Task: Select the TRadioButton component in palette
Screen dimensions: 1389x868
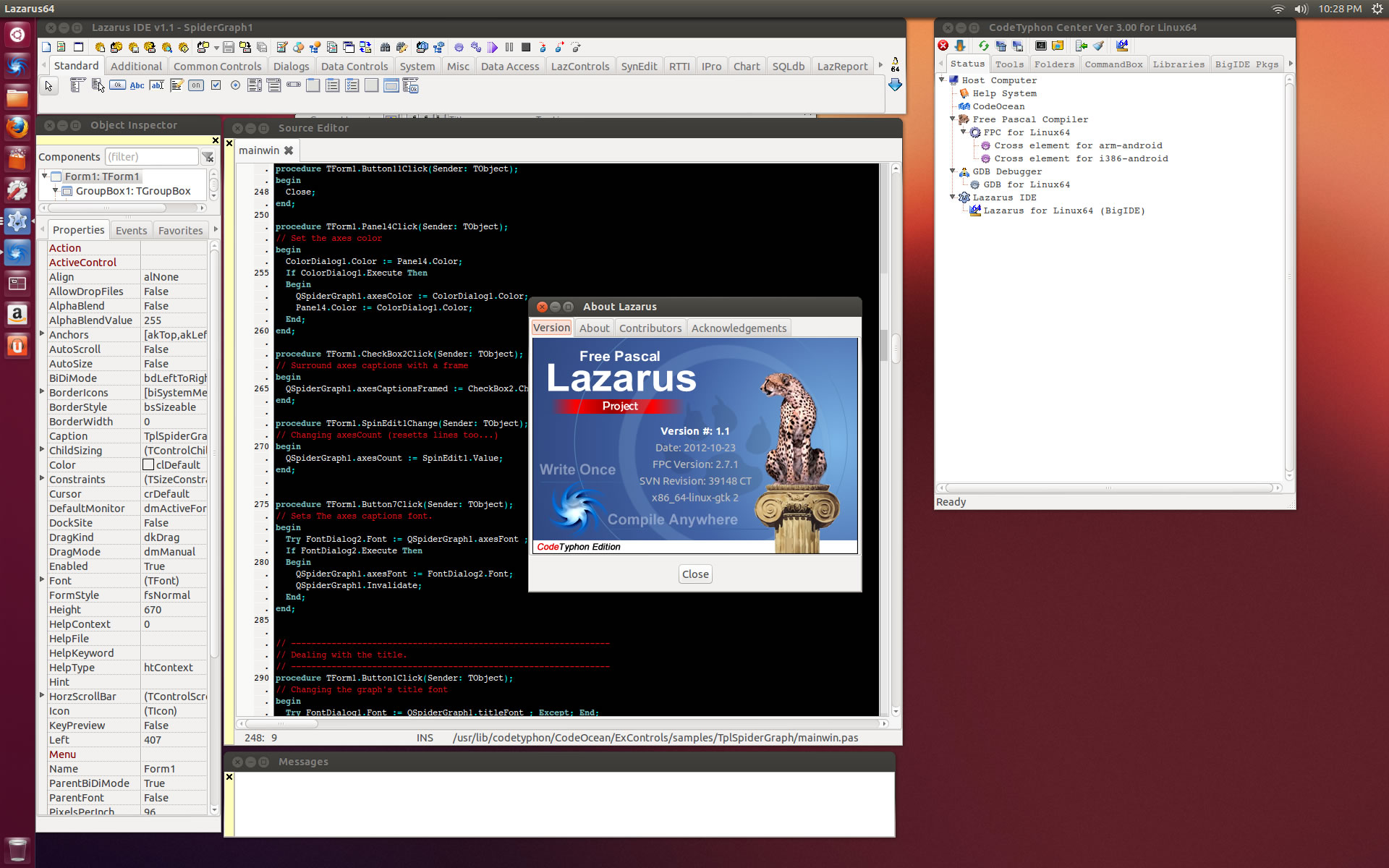Action: [235, 85]
